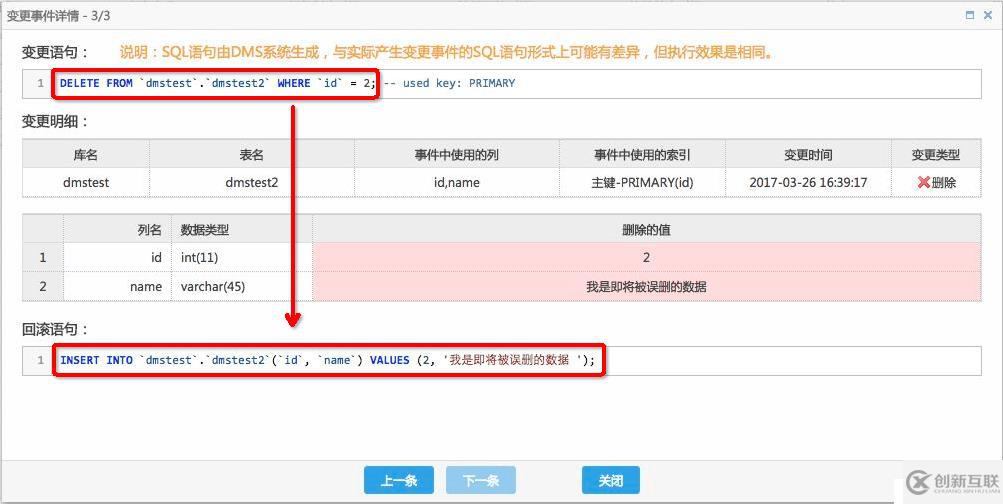Click inside the INSERT INTO rollback statement editor
The image size is (1003, 504).
[x=502, y=361]
